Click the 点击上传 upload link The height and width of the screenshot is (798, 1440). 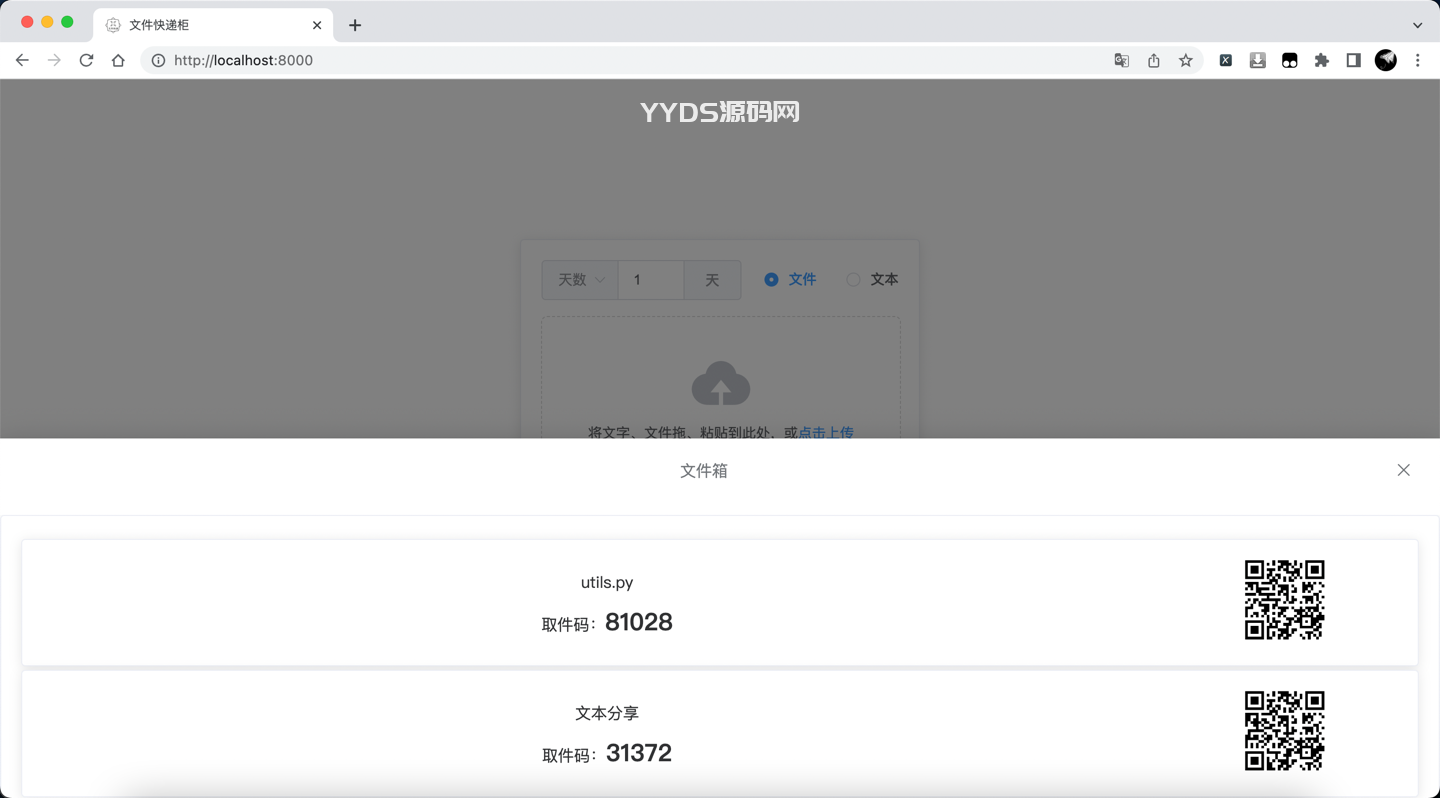(x=825, y=433)
